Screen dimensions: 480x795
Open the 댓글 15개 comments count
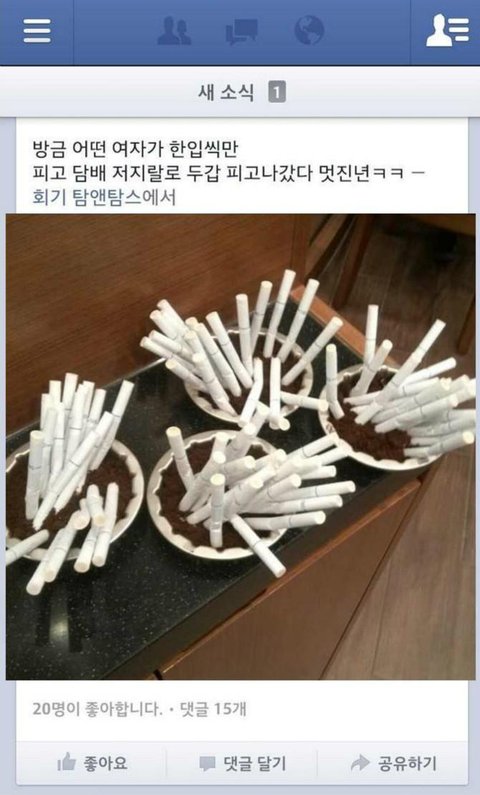pyautogui.click(x=213, y=708)
